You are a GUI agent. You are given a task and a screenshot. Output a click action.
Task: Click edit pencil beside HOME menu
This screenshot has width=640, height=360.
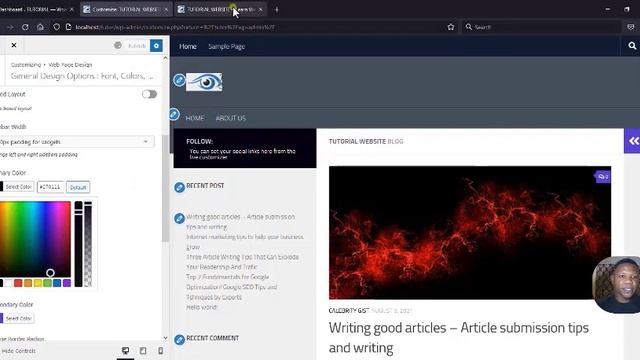174,114
